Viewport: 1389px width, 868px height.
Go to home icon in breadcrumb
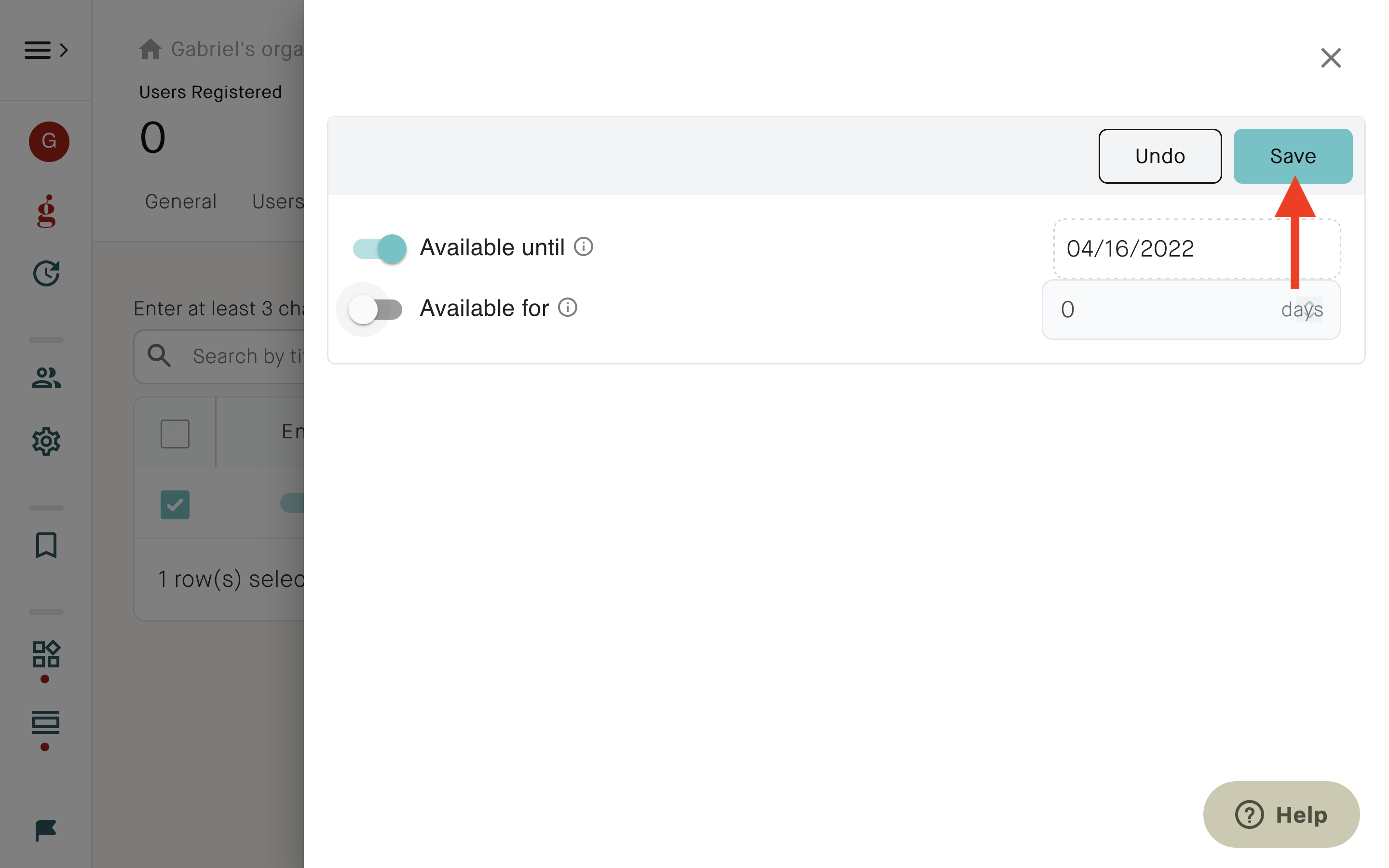pos(150,49)
